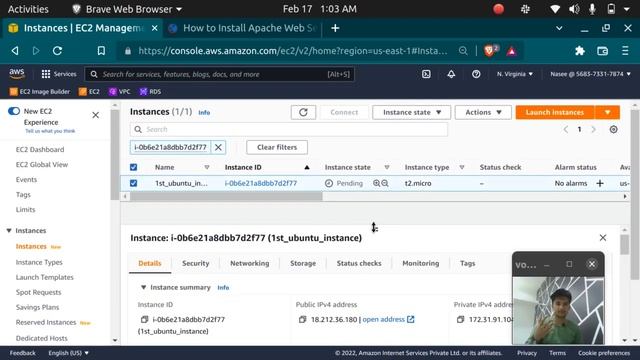
Task: Bookmark this page in Brave
Action: (101, 51)
